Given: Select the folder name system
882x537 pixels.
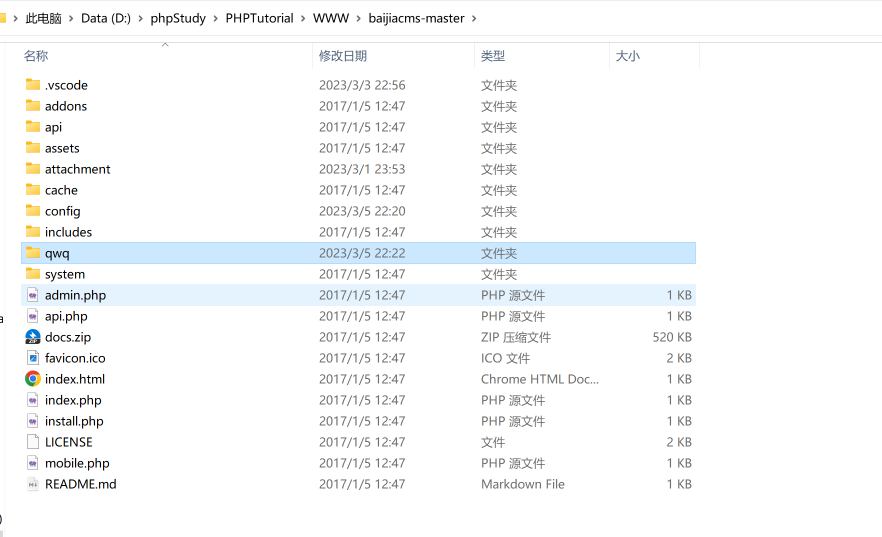Looking at the screenshot, I should tap(65, 274).
